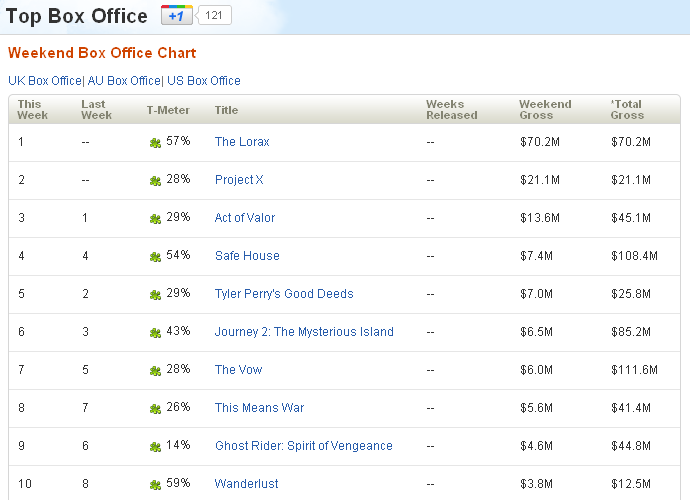Image resolution: width=690 pixels, height=500 pixels.
Task: Click the Top Box Office page title
Action: click(77, 16)
